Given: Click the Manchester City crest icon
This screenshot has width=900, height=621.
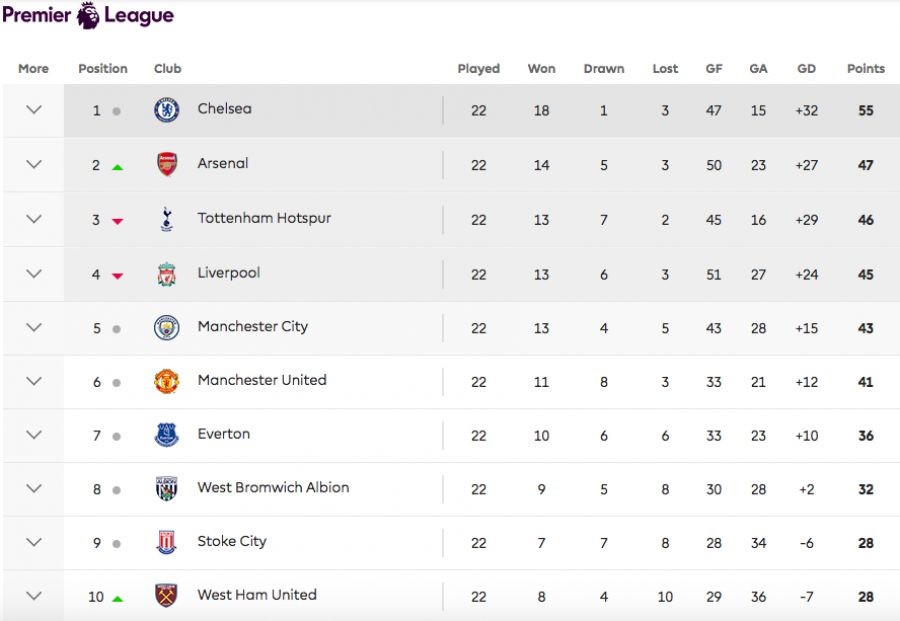Looking at the screenshot, I should [167, 328].
